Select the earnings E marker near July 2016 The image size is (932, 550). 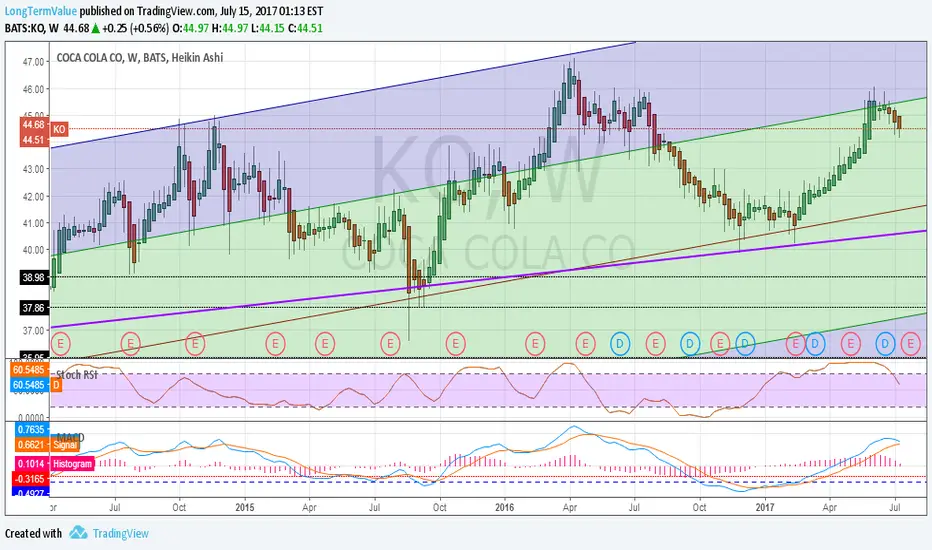pos(655,343)
